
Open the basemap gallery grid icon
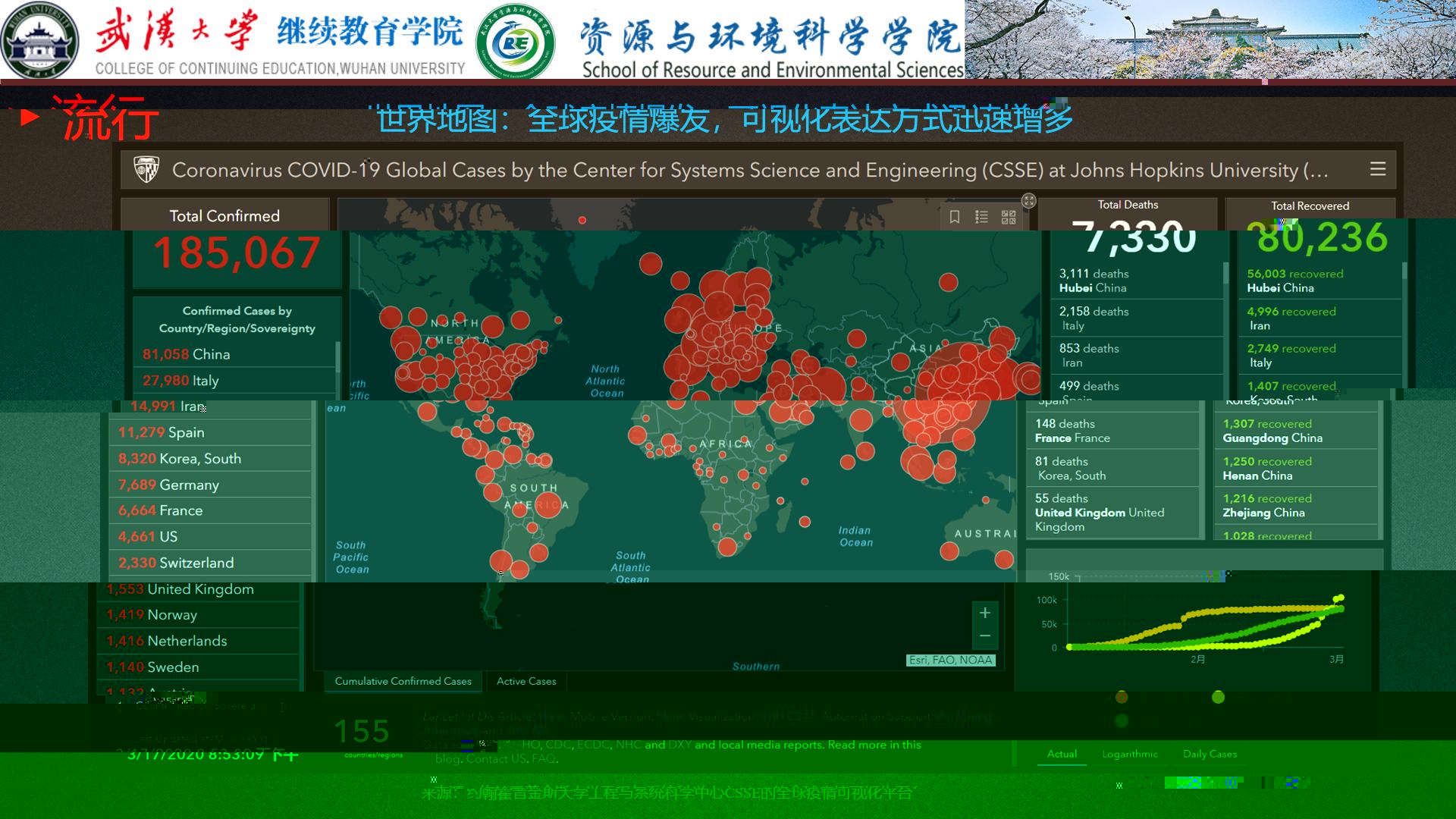(x=1009, y=217)
